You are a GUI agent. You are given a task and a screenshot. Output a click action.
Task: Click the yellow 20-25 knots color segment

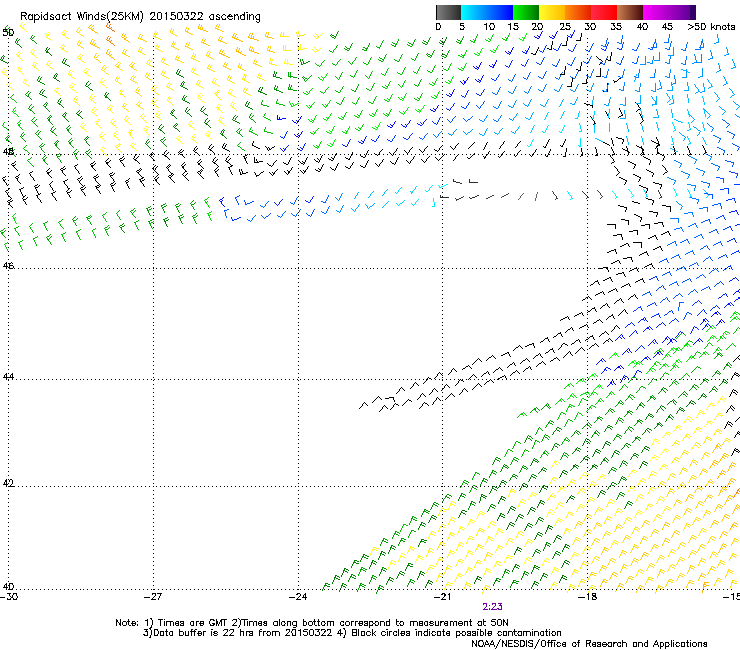(x=552, y=12)
